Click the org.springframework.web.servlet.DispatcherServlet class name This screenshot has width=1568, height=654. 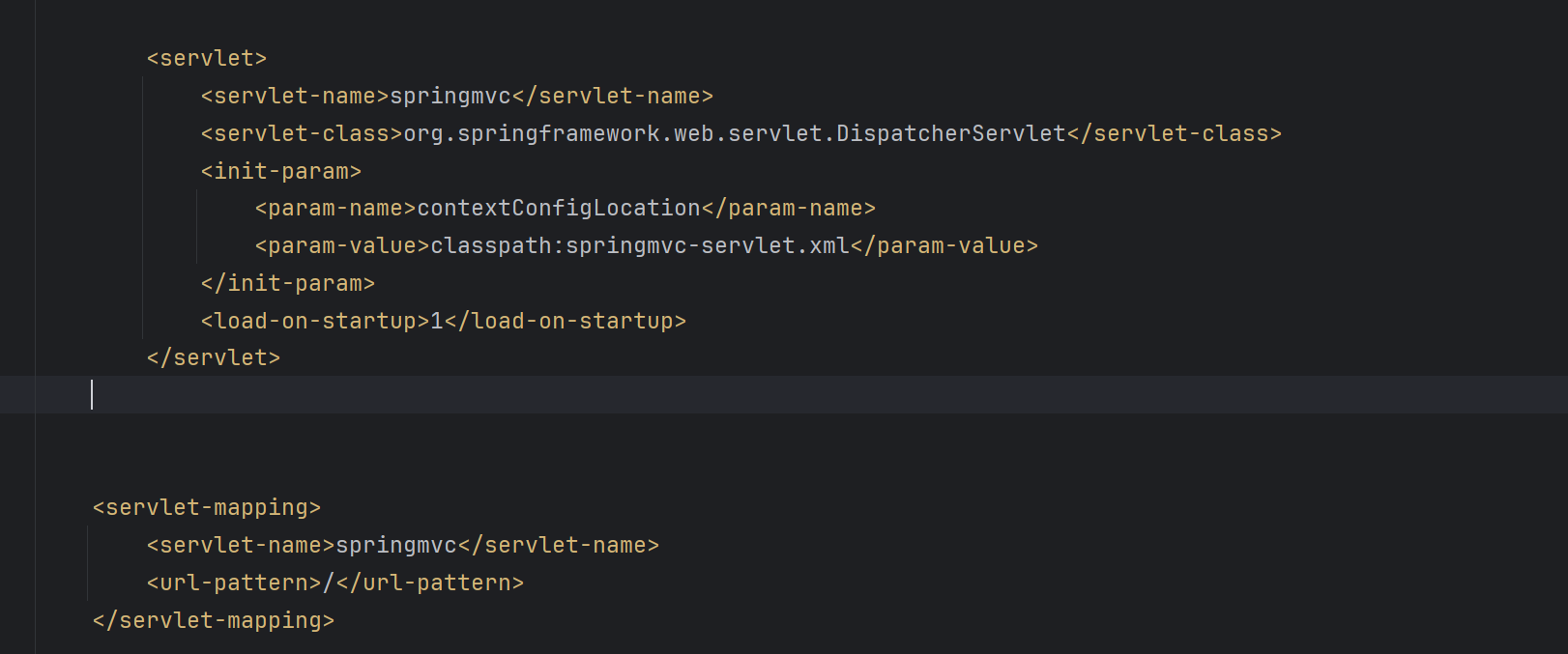click(x=734, y=134)
